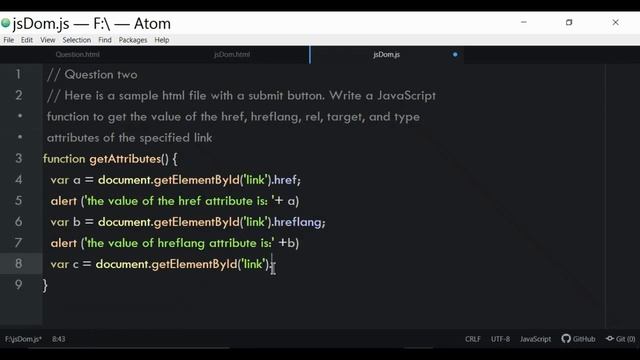Image resolution: width=640 pixels, height=360 pixels.
Task: Open the Packages menu
Action: [x=133, y=40]
